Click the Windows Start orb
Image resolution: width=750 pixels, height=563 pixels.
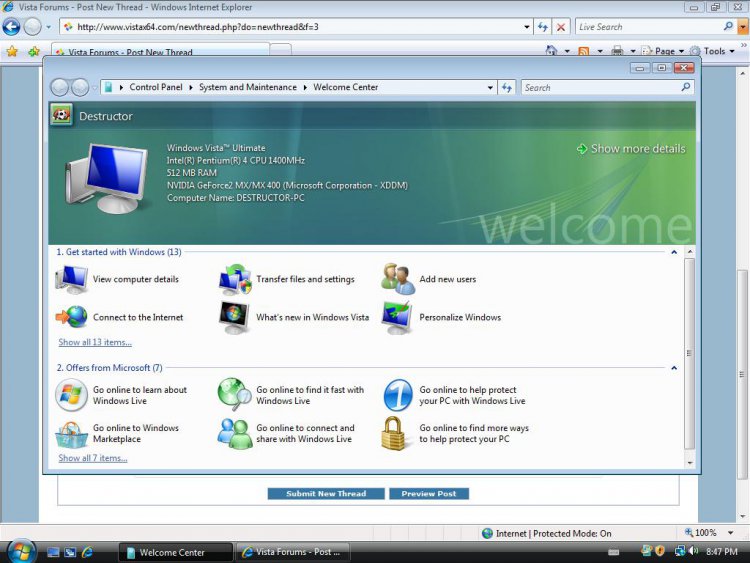click(21, 552)
